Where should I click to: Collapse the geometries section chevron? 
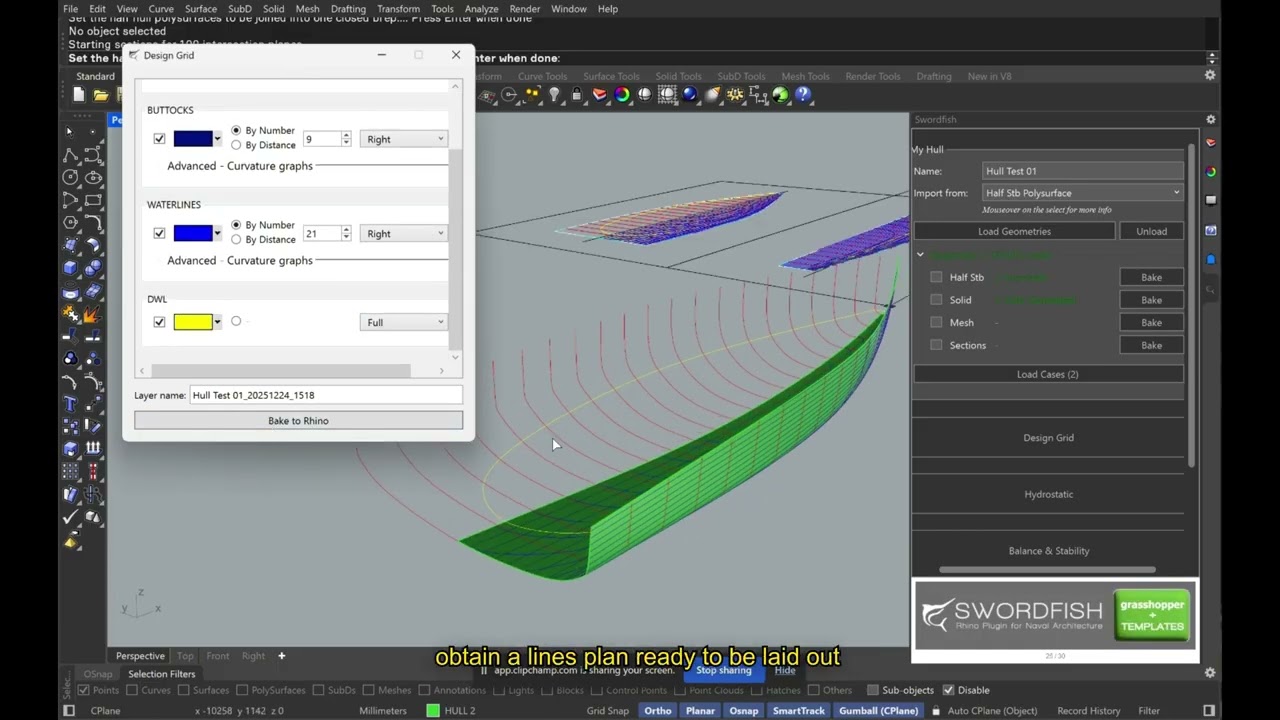(920, 255)
